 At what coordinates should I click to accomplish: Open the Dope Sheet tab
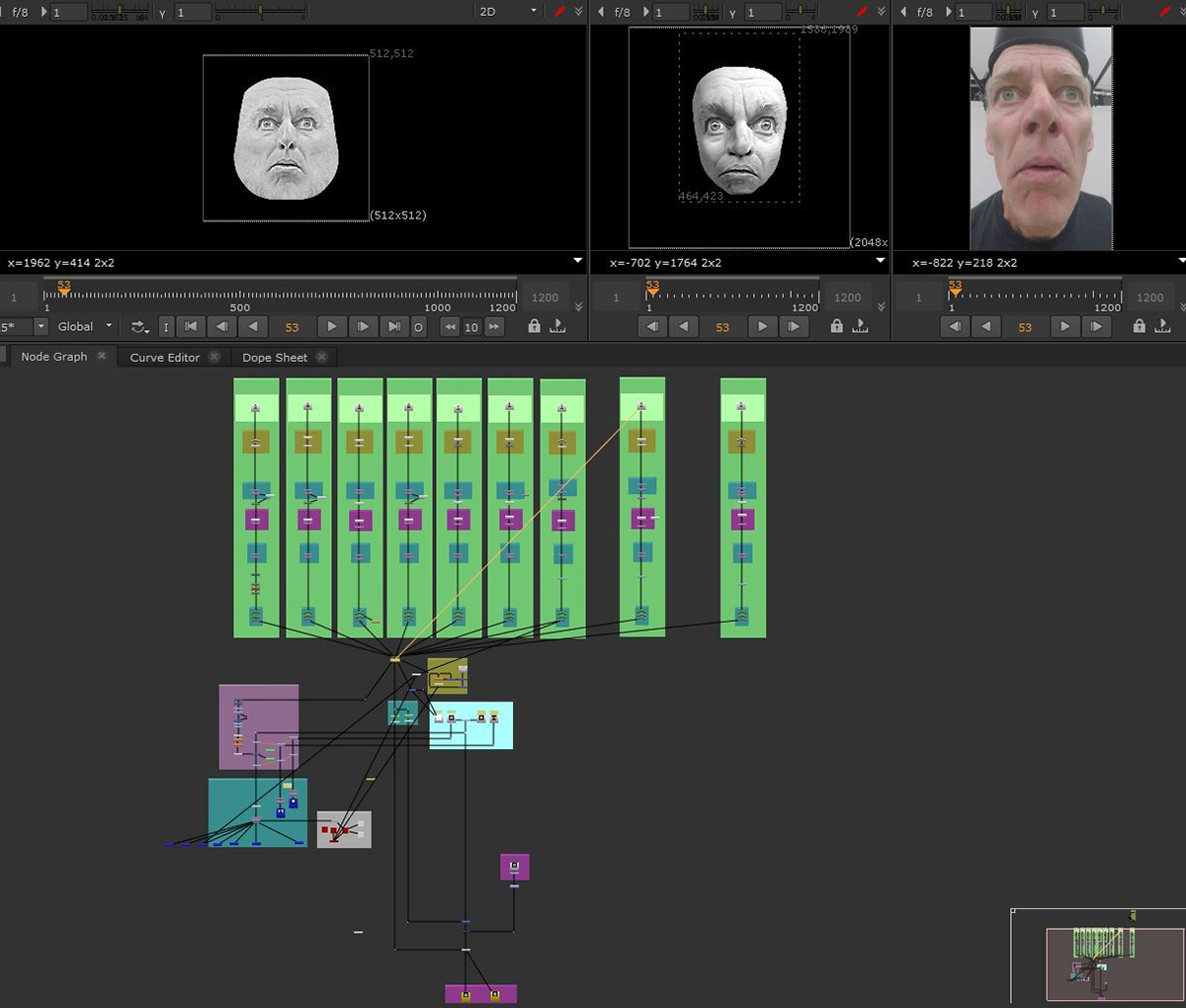click(275, 357)
